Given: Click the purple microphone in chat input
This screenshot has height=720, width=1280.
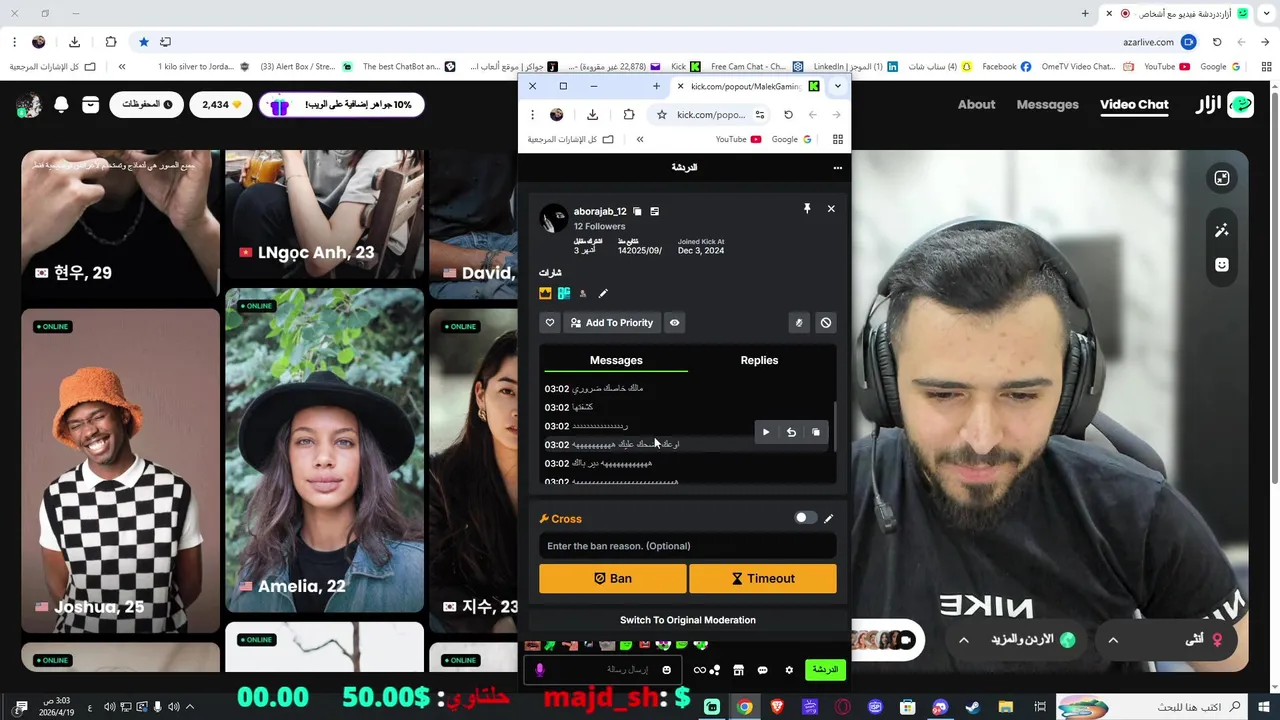Looking at the screenshot, I should tap(540, 670).
